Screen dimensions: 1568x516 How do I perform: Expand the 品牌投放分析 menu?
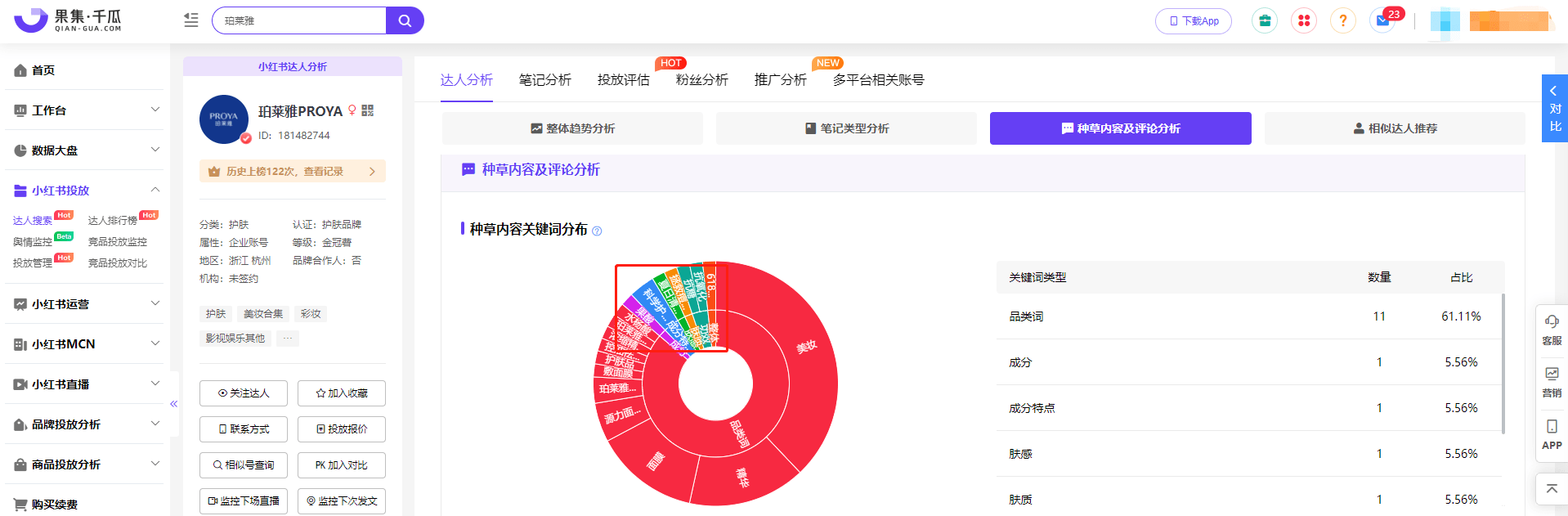click(x=85, y=424)
